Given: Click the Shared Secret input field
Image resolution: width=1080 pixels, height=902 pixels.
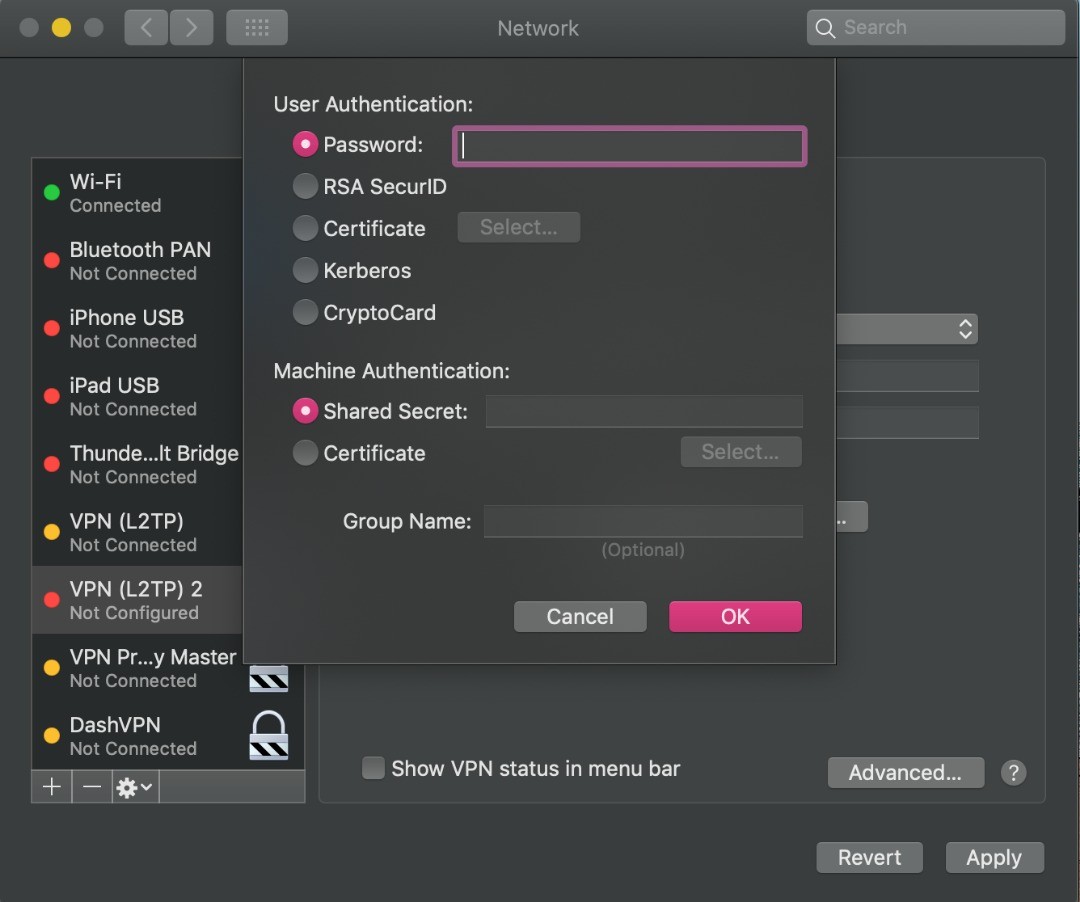Looking at the screenshot, I should pyautogui.click(x=644, y=411).
